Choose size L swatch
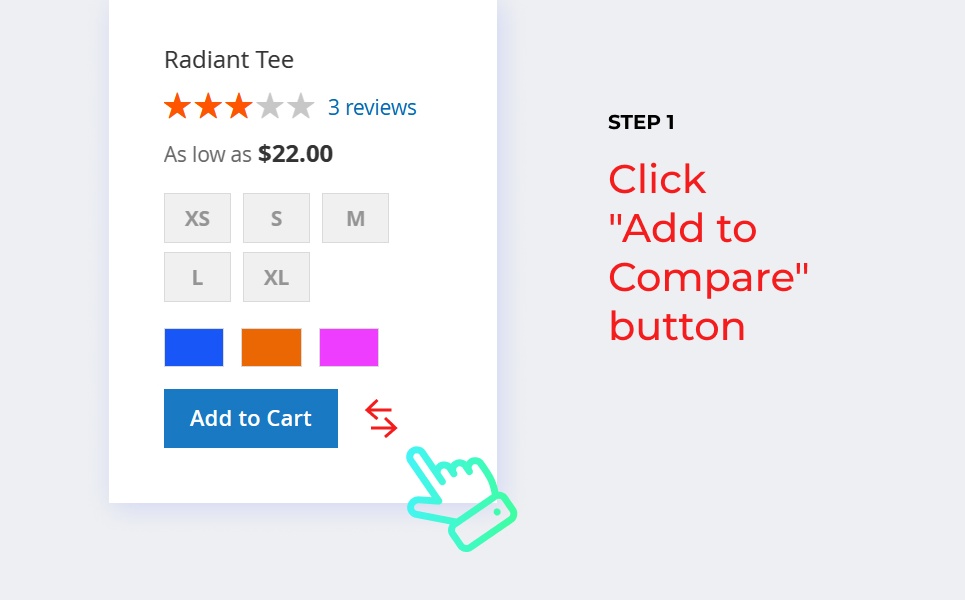Screen dimensions: 965x600 coord(198,277)
